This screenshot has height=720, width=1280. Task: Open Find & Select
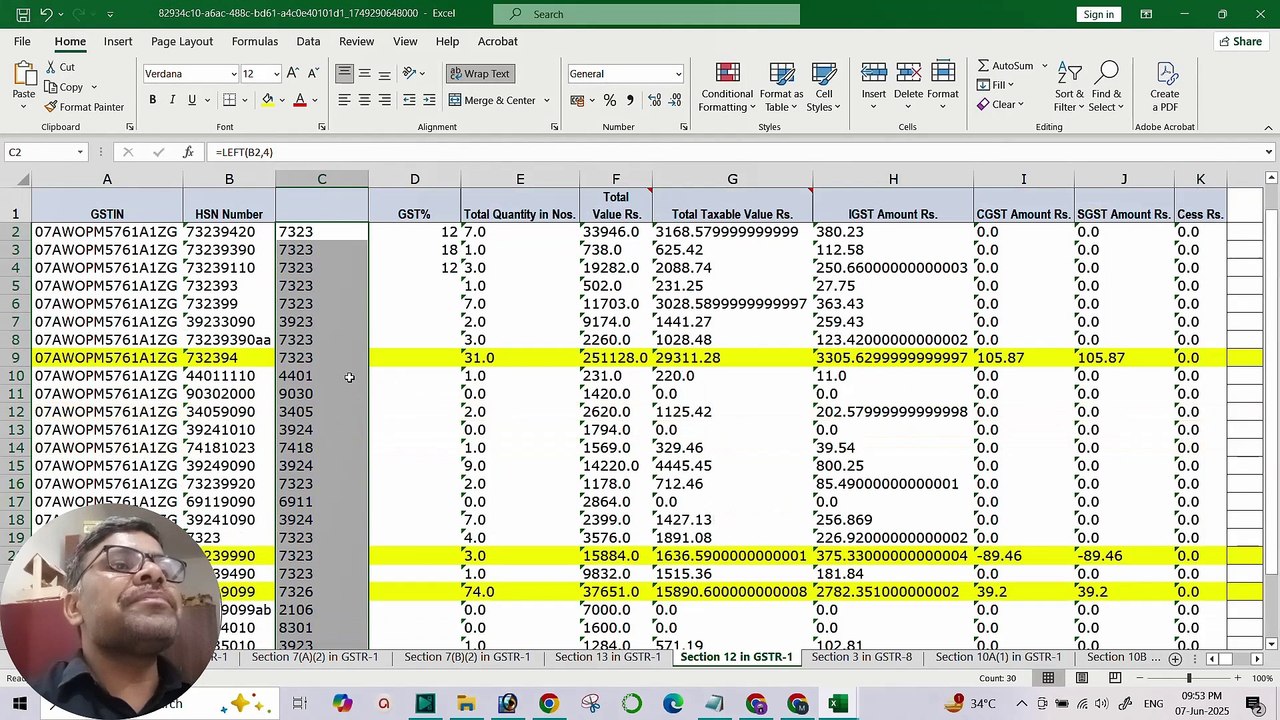coord(1105,87)
